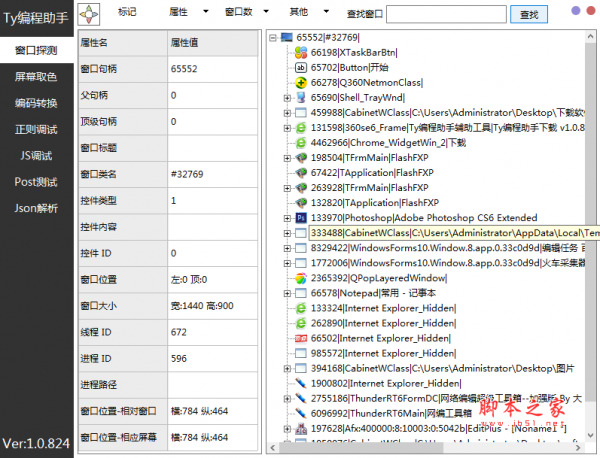This screenshot has width=600, height=458.
Task: Click the tree horizontal scrollbar right arrow
Action: click(578, 447)
